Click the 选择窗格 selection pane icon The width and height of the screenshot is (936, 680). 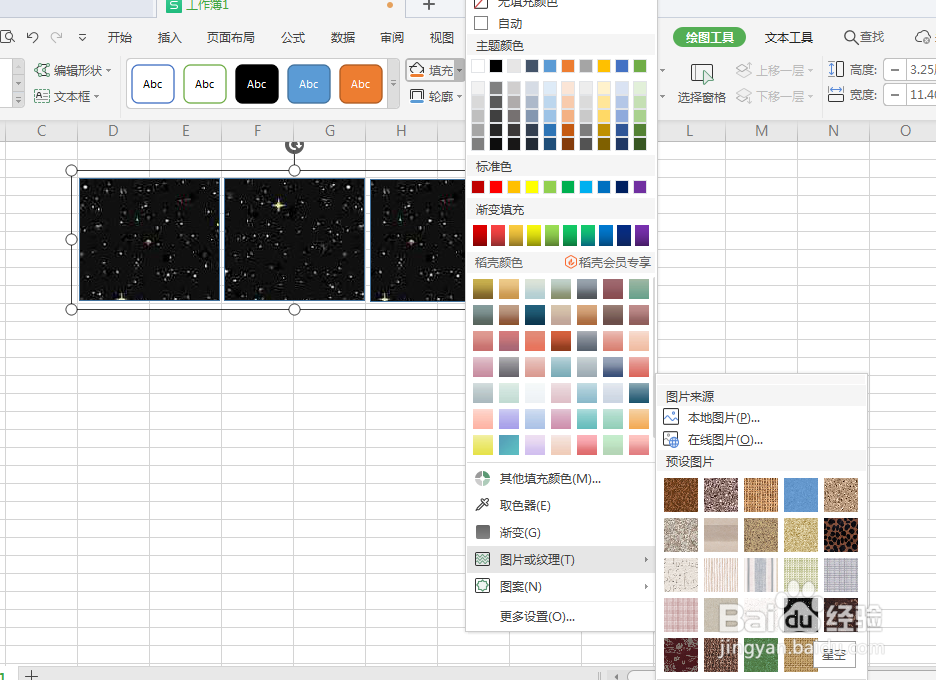(701, 73)
